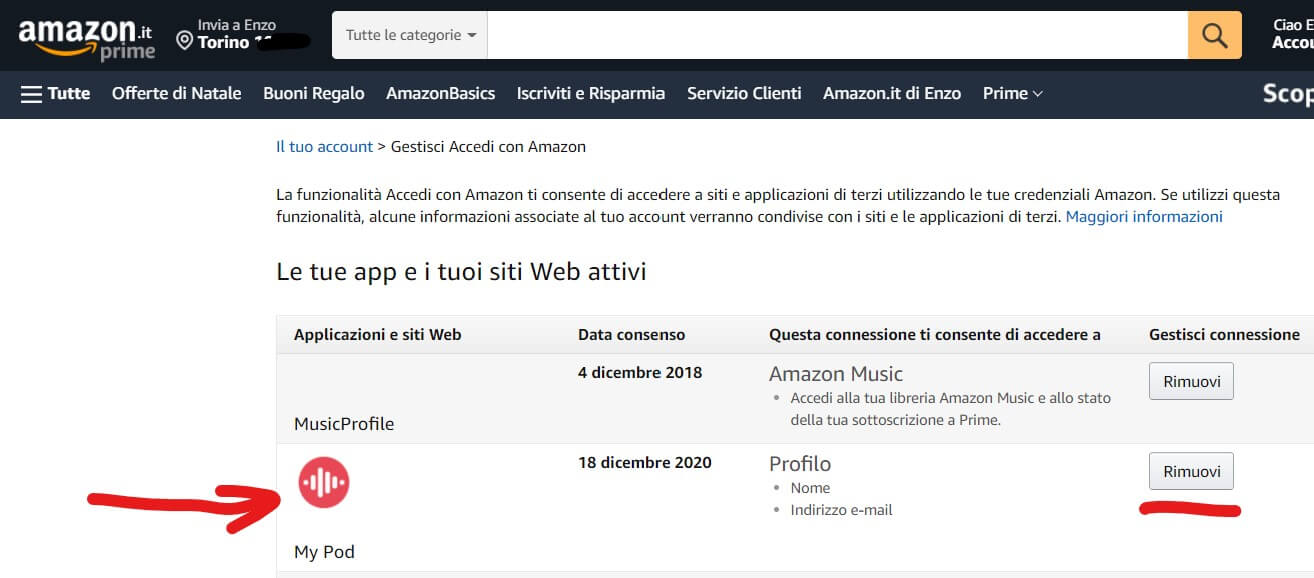Click the location pin delivery icon
Image resolution: width=1314 pixels, height=578 pixels.
click(184, 41)
